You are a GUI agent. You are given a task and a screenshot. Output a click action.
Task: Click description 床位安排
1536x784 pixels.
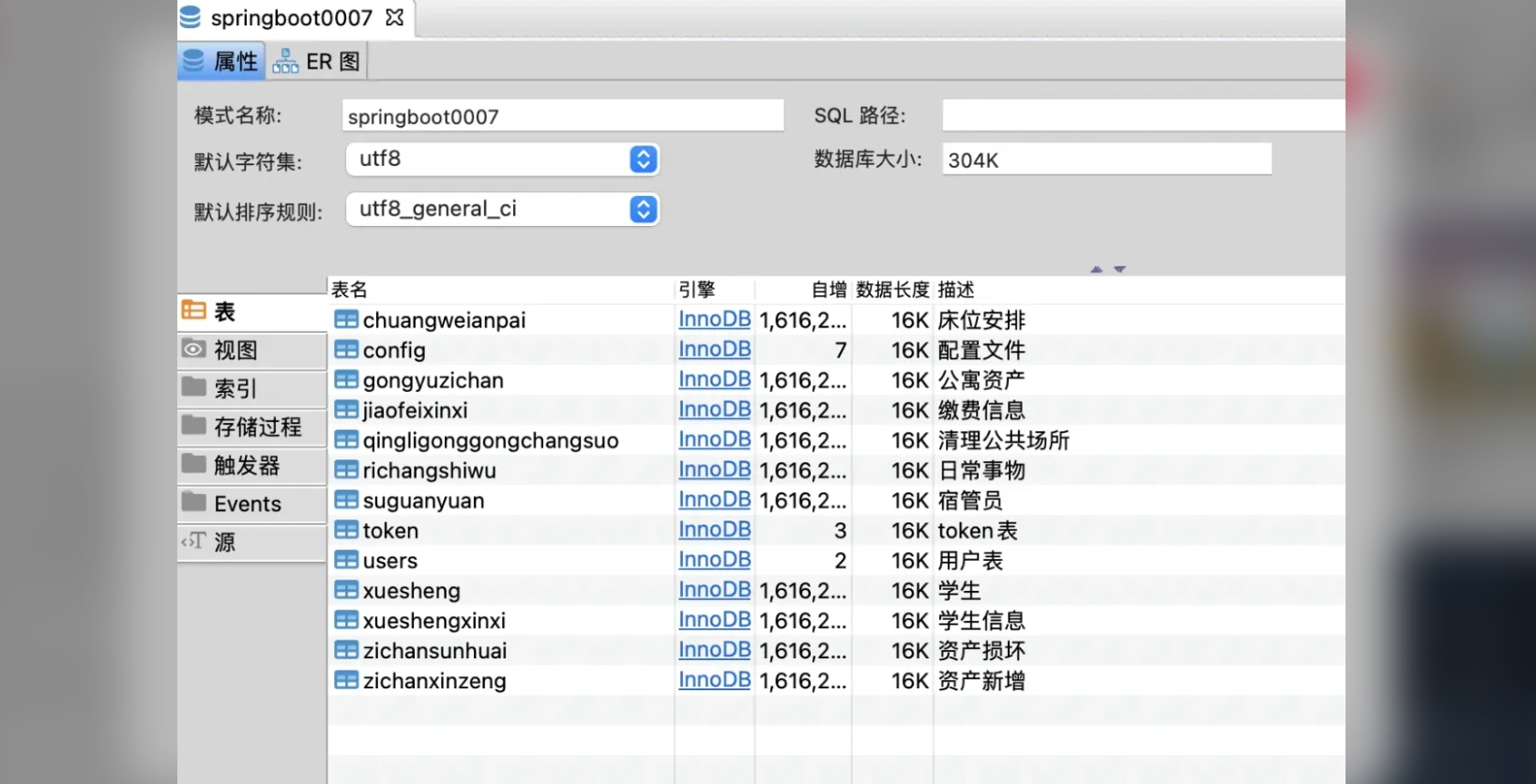981,320
